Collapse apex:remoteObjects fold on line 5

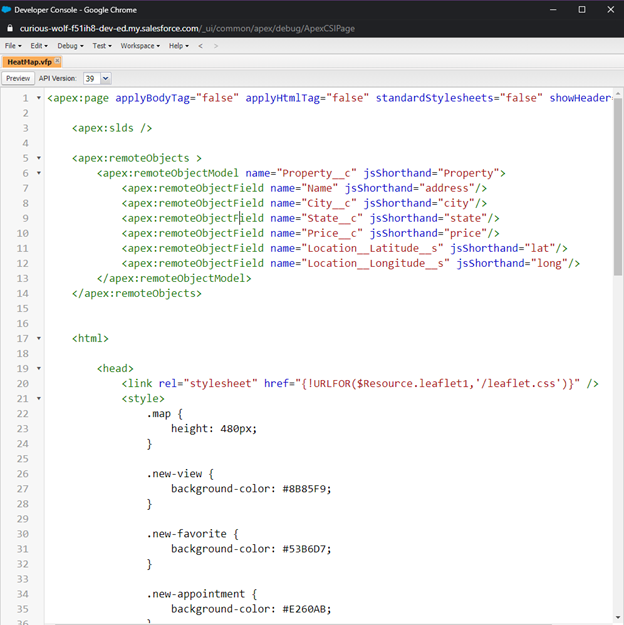[39, 158]
